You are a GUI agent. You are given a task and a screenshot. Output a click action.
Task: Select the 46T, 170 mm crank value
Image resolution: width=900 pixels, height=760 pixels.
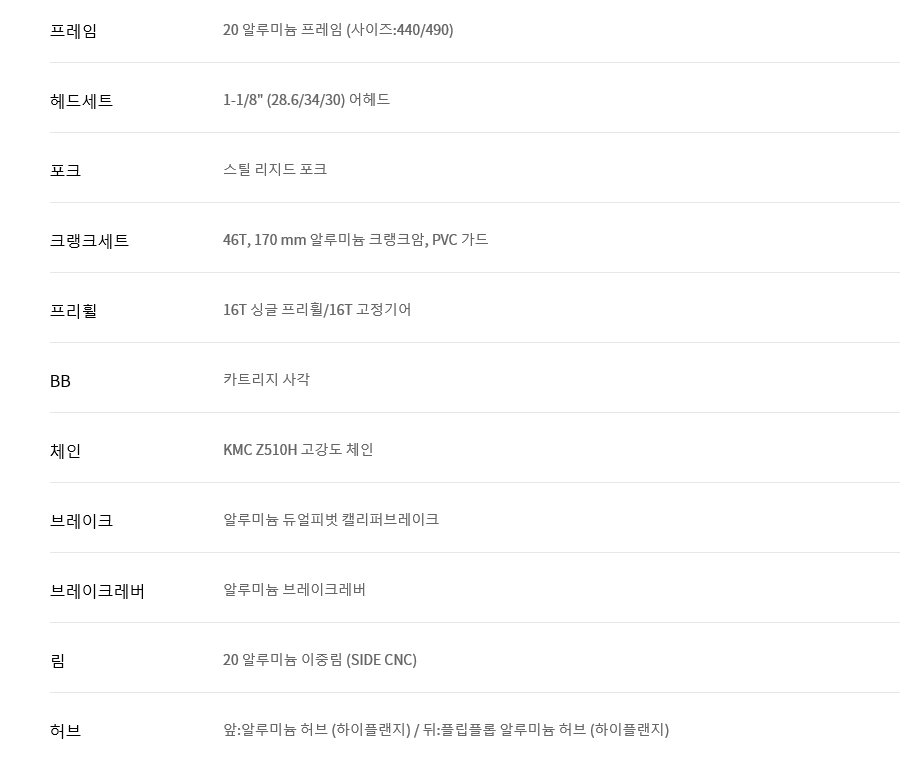point(355,239)
